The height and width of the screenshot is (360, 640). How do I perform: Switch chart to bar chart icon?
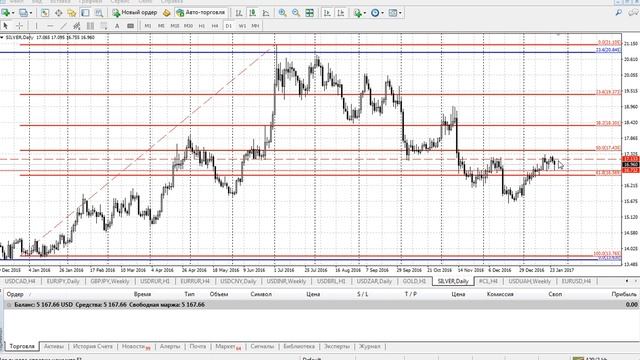239,13
